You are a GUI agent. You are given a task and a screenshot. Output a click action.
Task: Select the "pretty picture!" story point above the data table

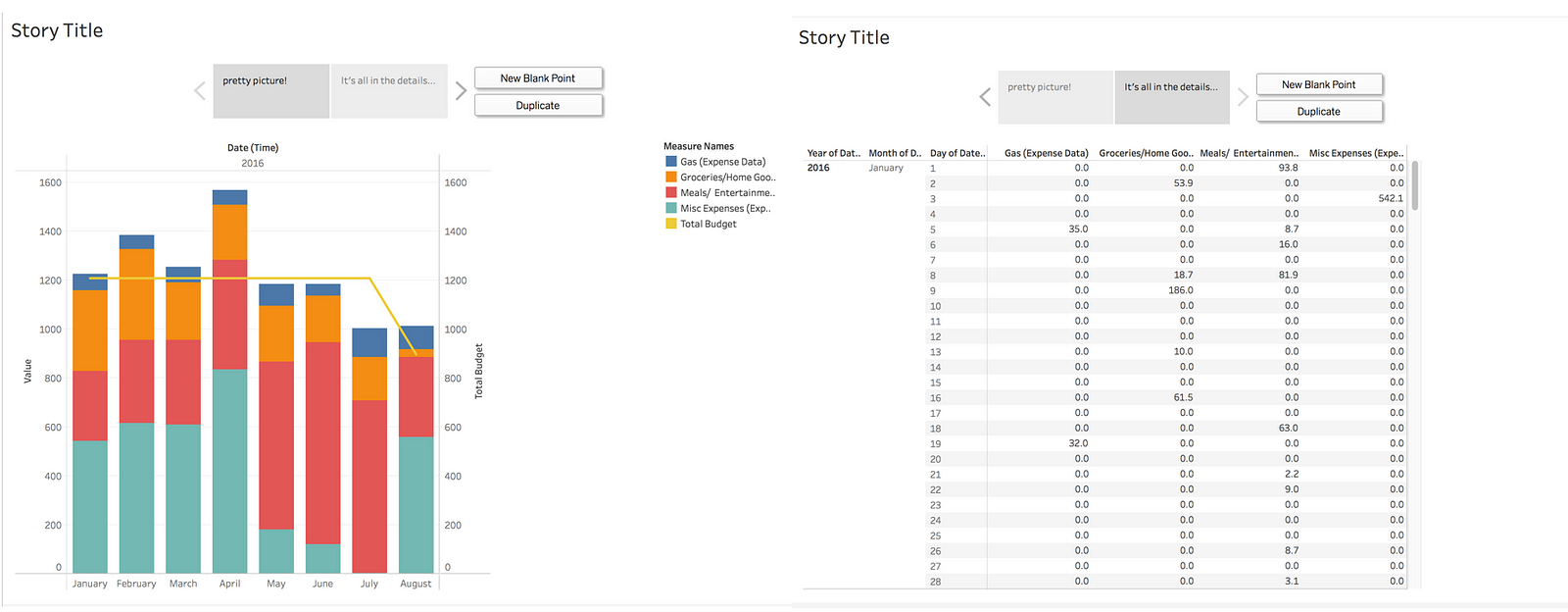pyautogui.click(x=1055, y=97)
